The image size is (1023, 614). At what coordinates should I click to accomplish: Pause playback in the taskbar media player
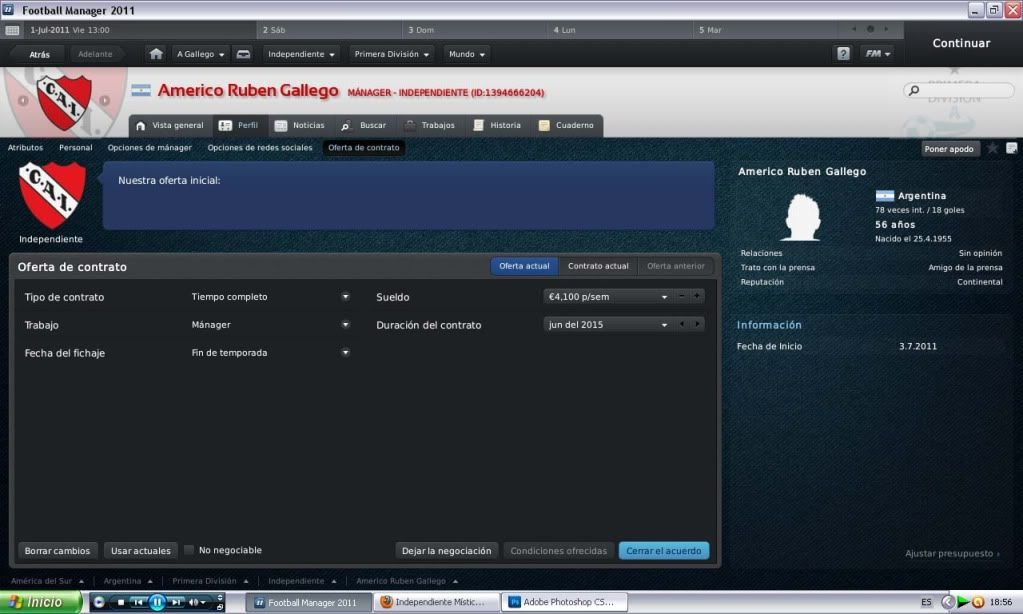pos(157,602)
